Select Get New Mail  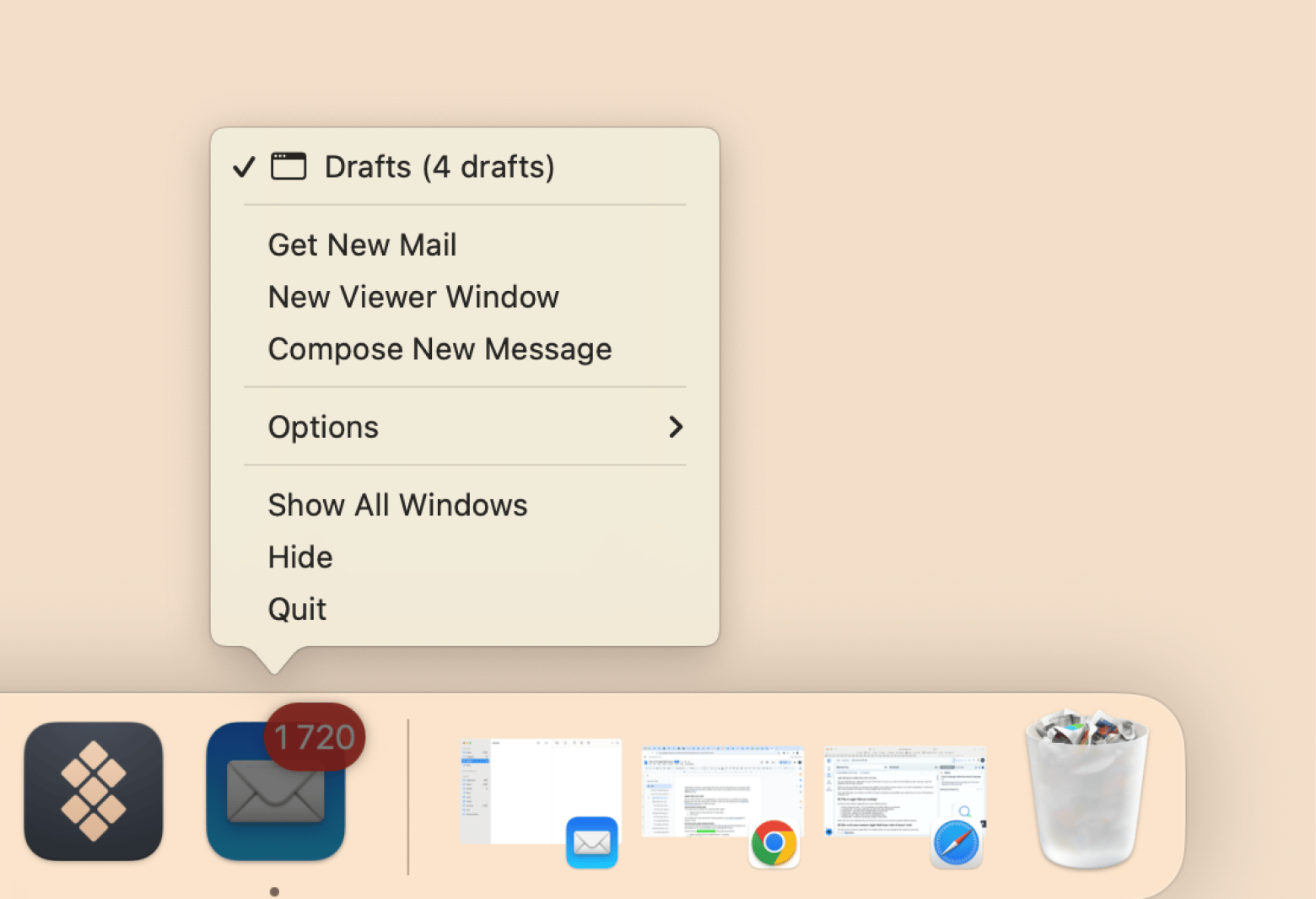coord(362,245)
